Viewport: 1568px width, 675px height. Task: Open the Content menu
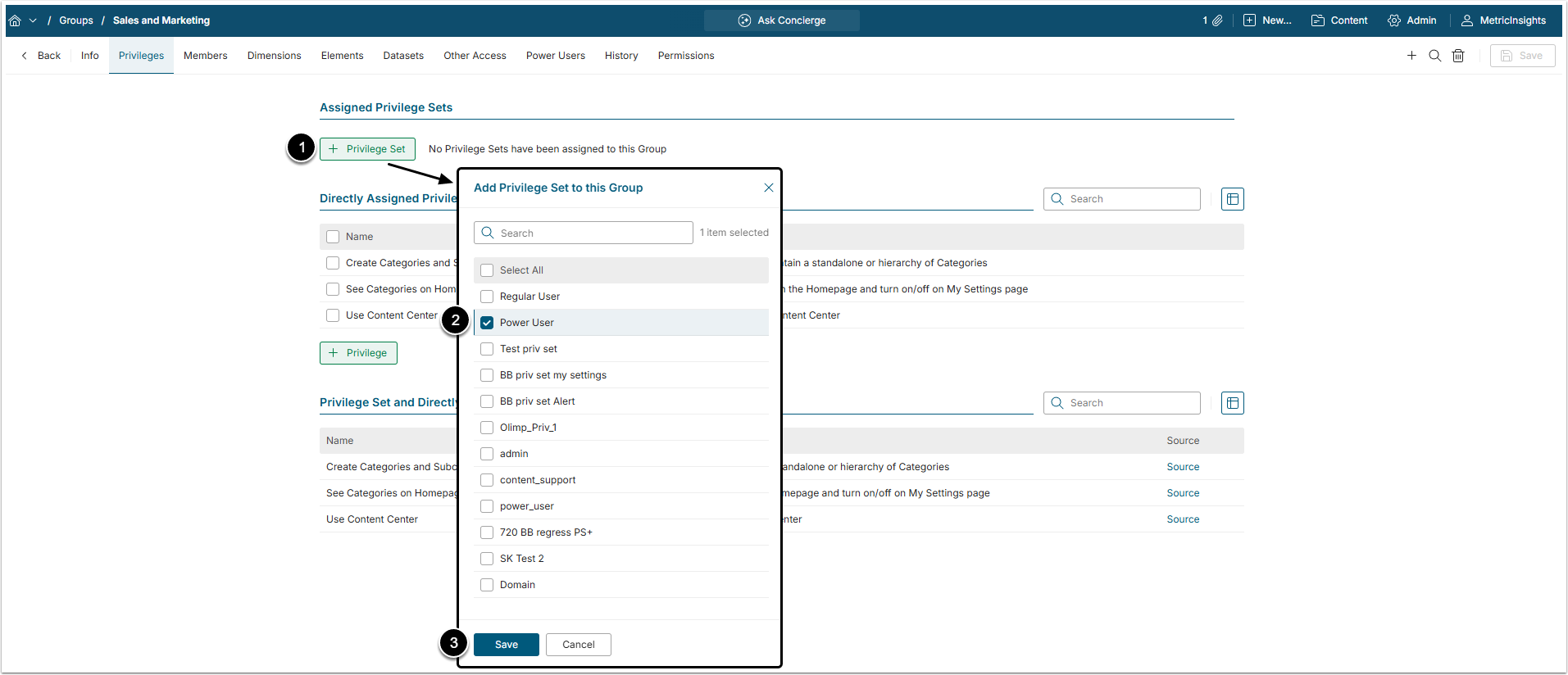1339,20
